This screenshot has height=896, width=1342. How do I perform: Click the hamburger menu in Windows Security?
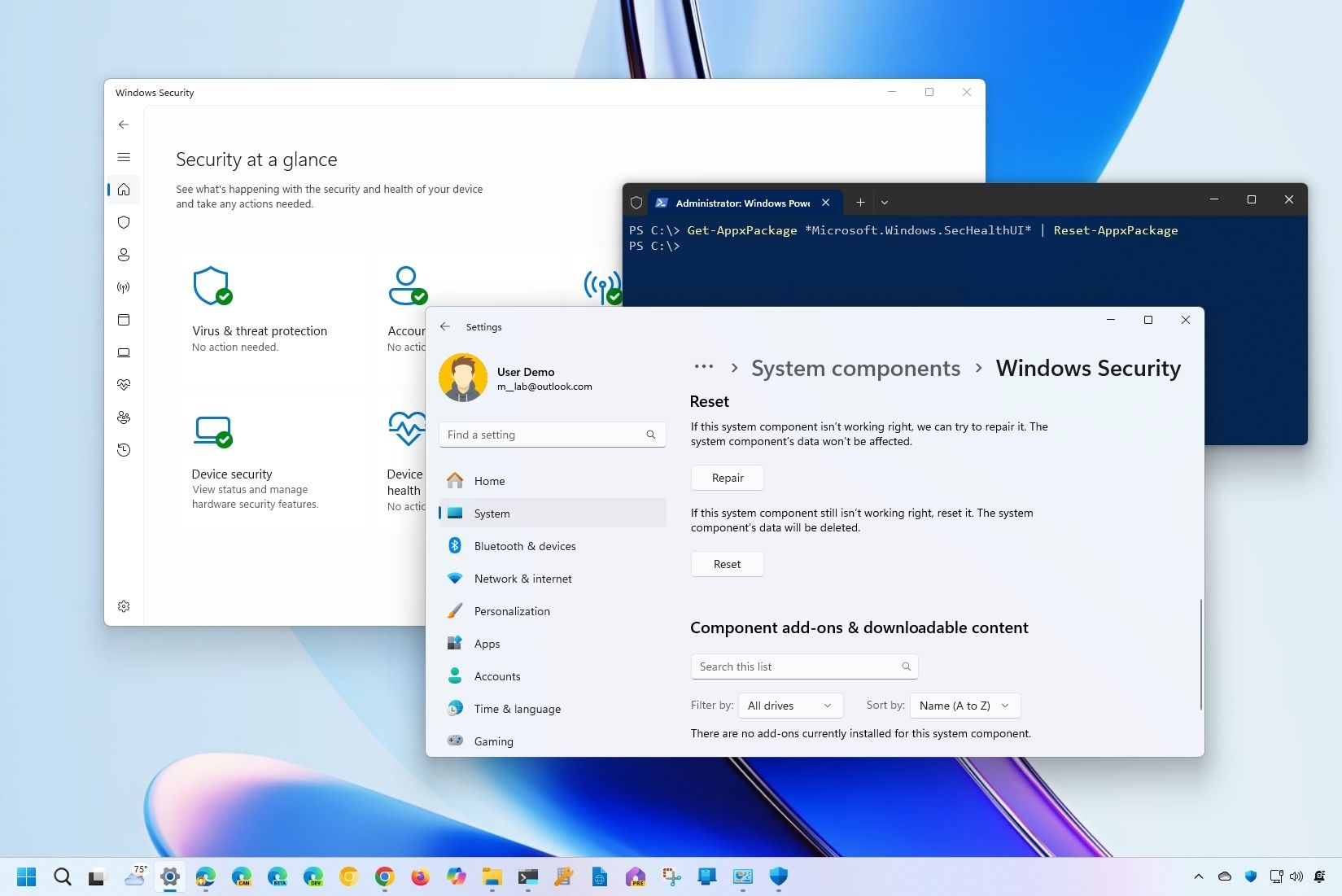[123, 156]
